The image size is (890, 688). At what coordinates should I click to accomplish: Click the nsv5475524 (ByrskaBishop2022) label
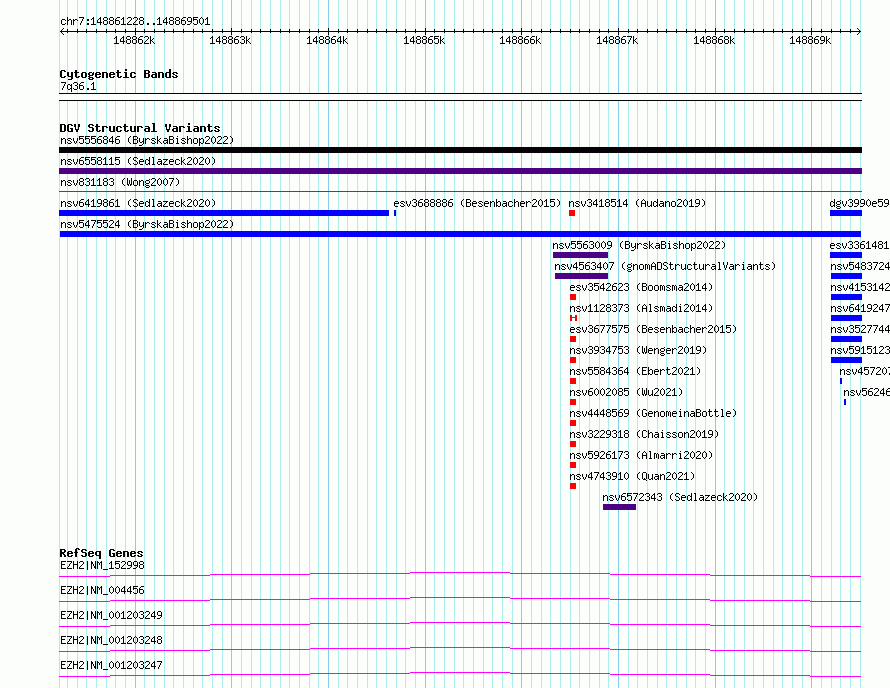point(147,224)
